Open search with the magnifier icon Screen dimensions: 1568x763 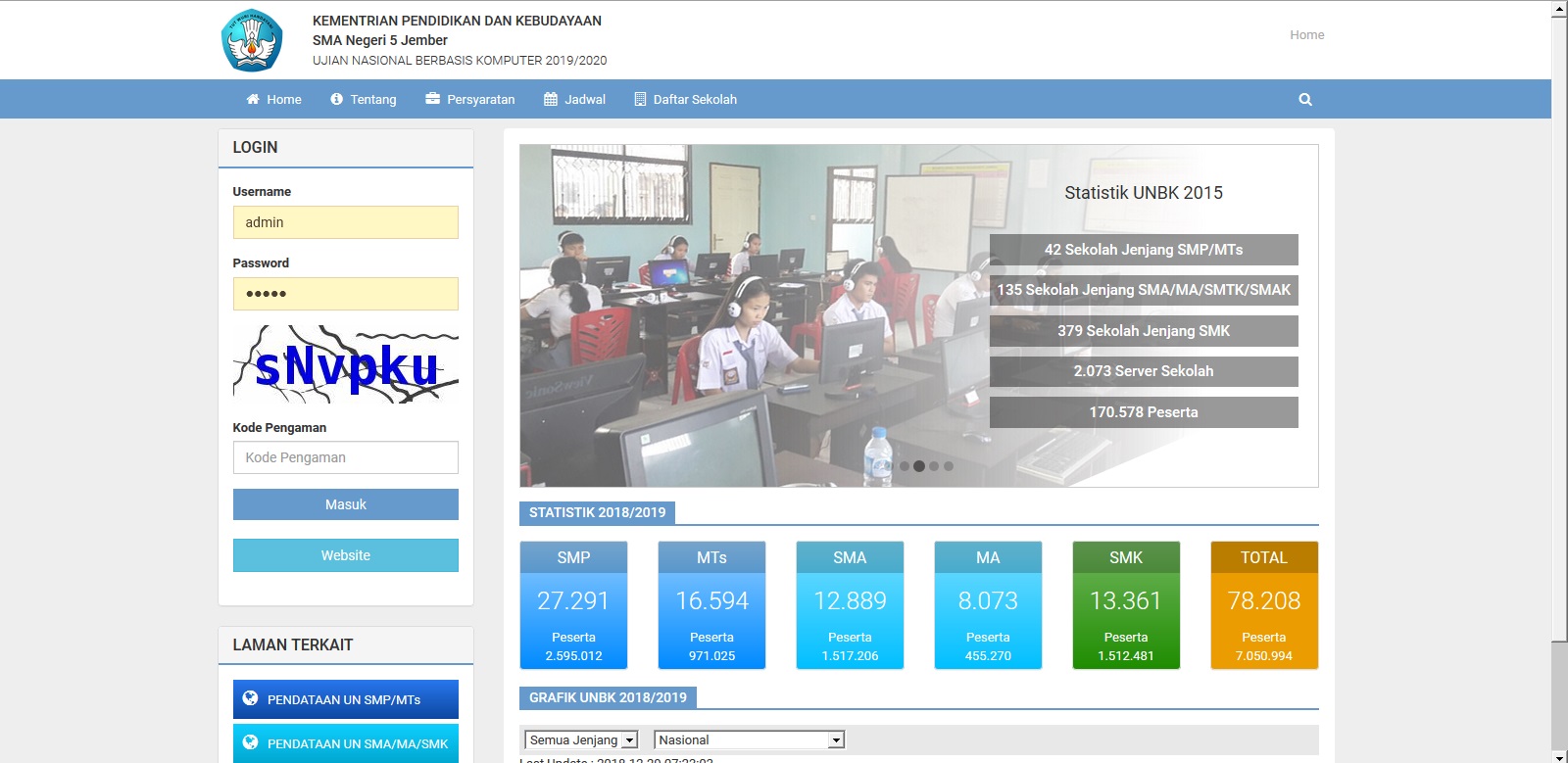[1304, 99]
